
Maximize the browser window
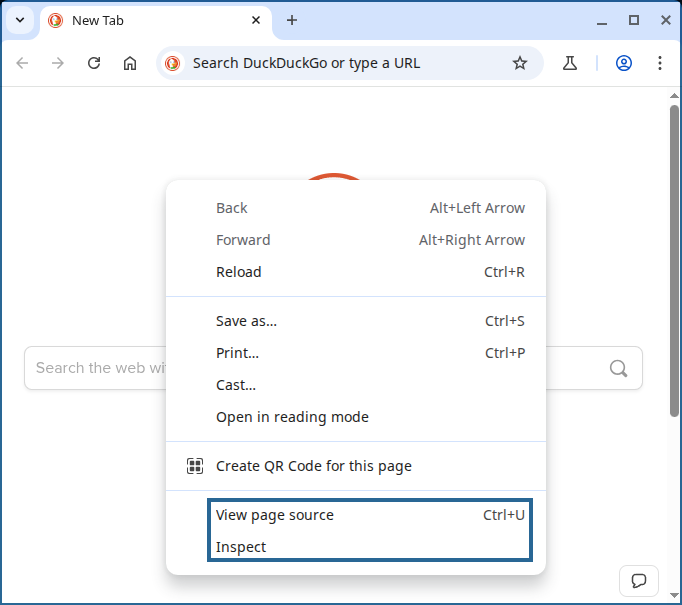tap(634, 20)
